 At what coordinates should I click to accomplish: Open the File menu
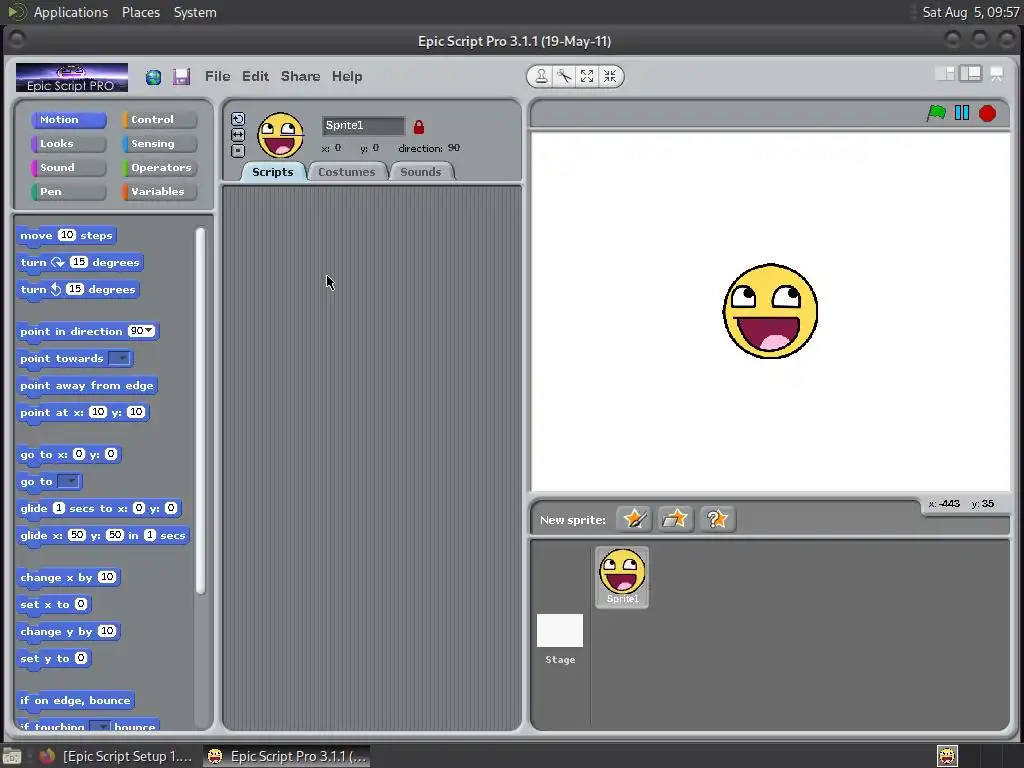click(217, 76)
